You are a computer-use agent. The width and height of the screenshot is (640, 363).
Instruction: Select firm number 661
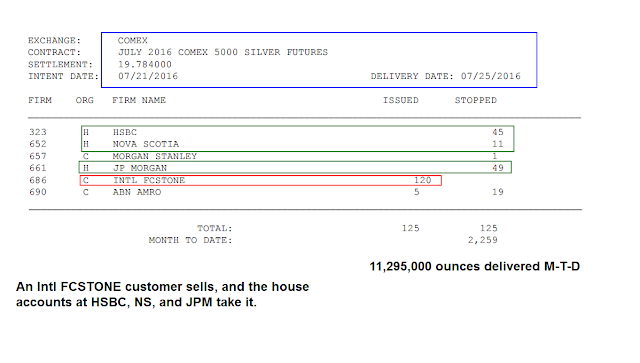tap(38, 168)
